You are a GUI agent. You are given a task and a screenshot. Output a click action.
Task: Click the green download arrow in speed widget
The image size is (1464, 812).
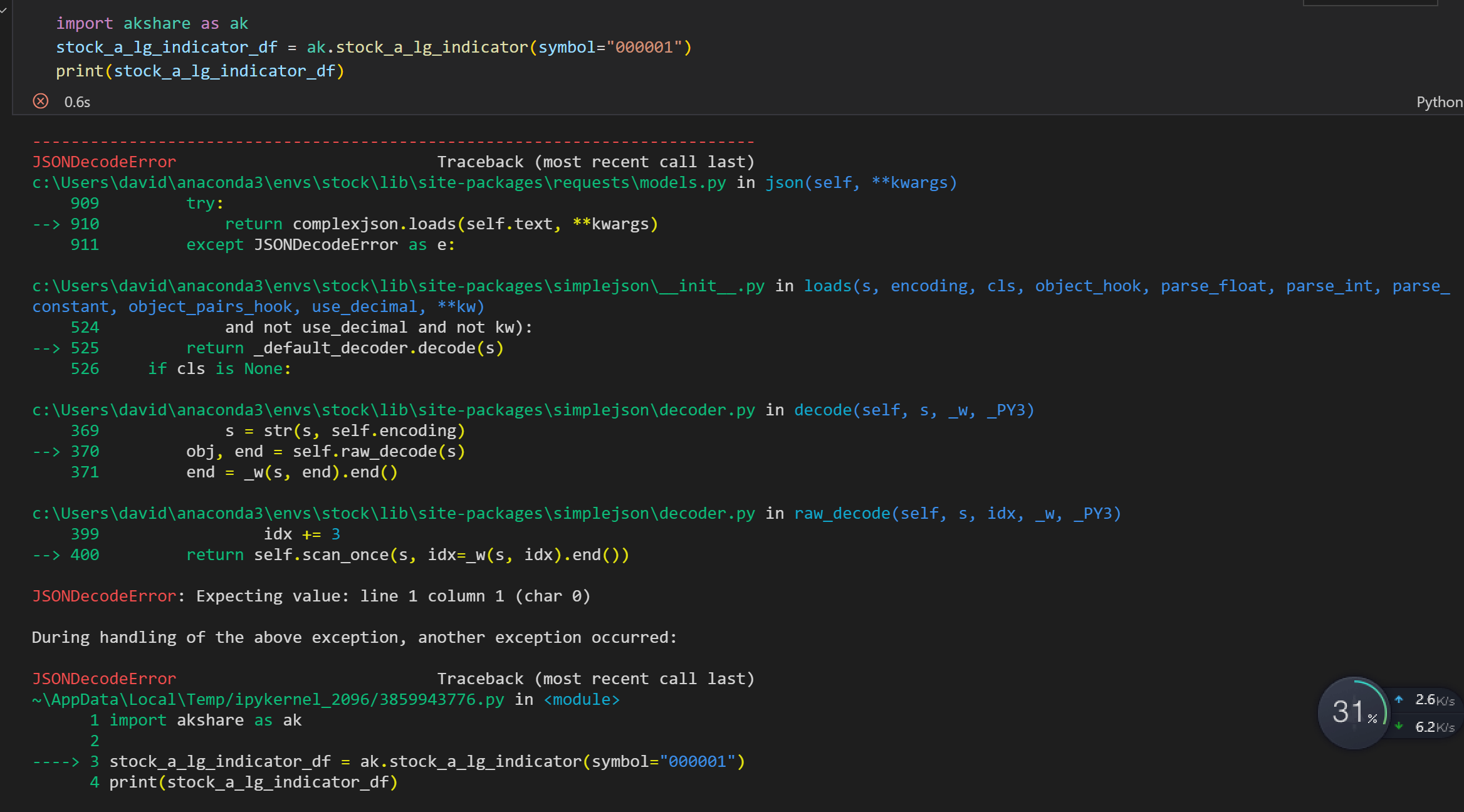click(x=1399, y=727)
